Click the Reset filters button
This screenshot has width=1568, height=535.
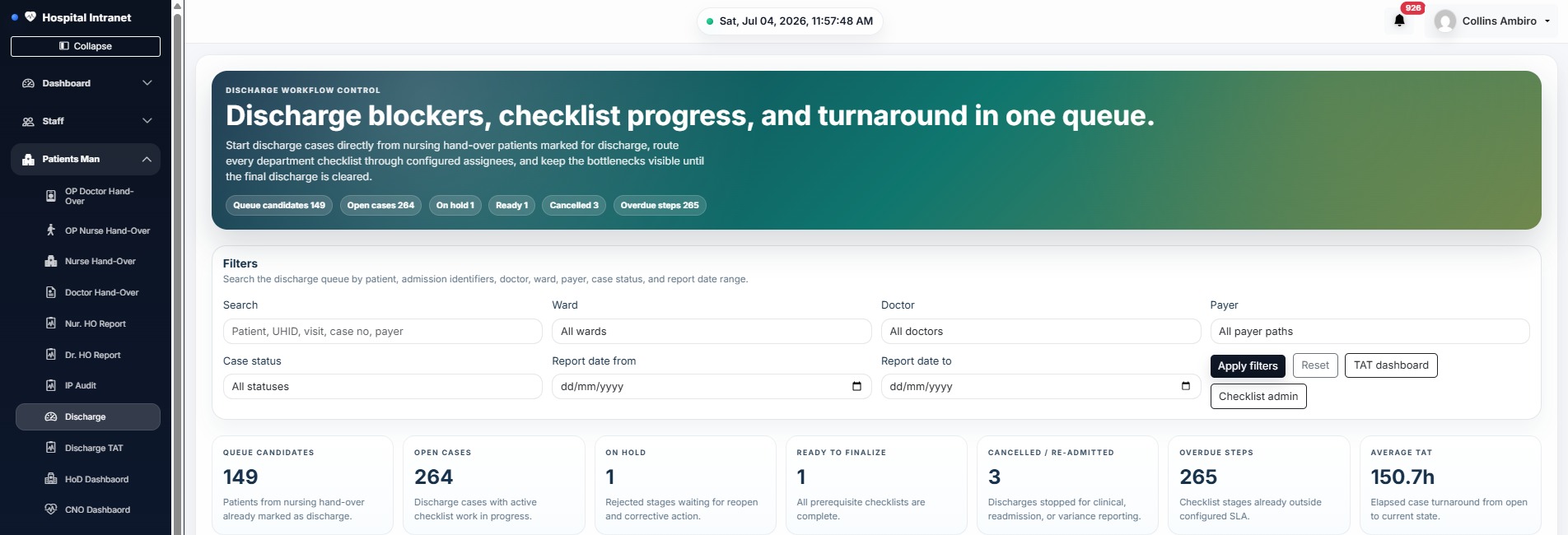1315,365
